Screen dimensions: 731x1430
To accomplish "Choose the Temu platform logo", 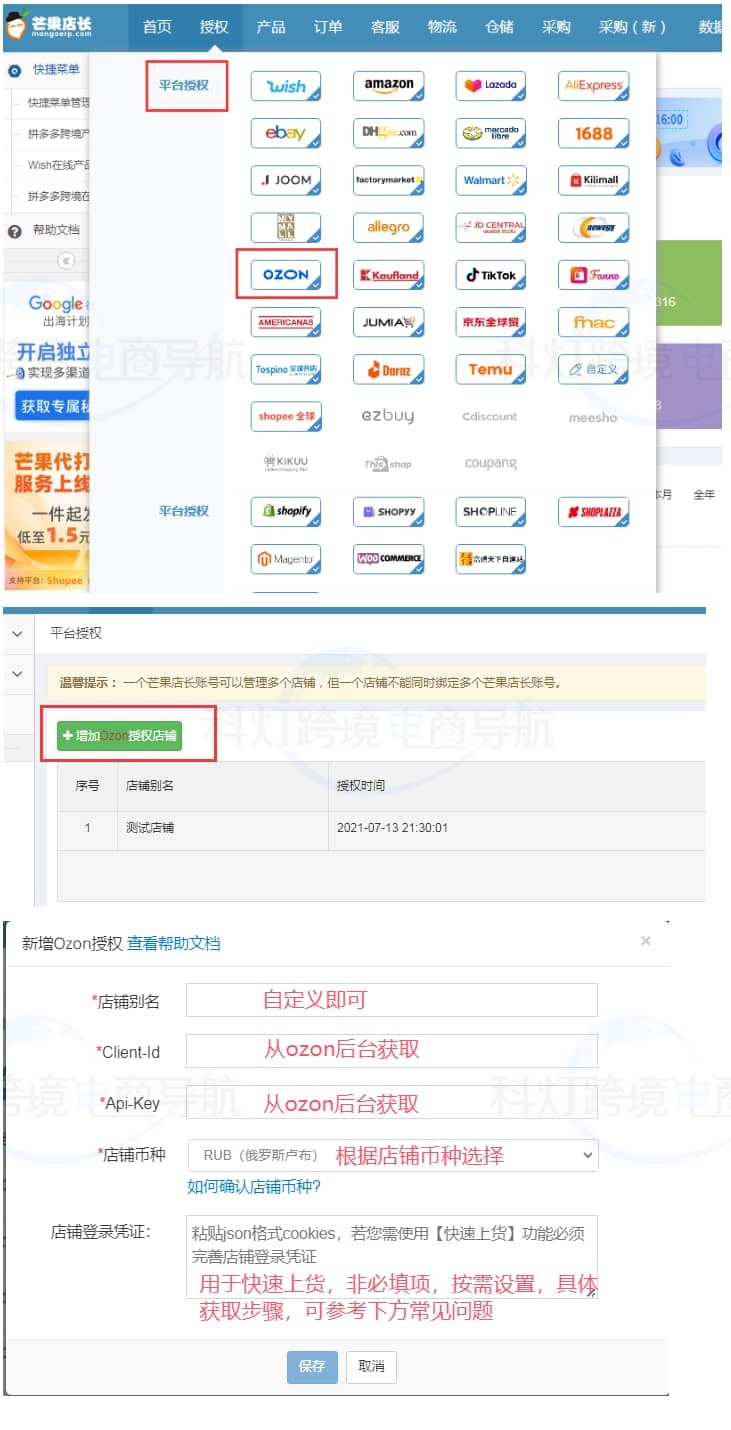I will pos(491,369).
